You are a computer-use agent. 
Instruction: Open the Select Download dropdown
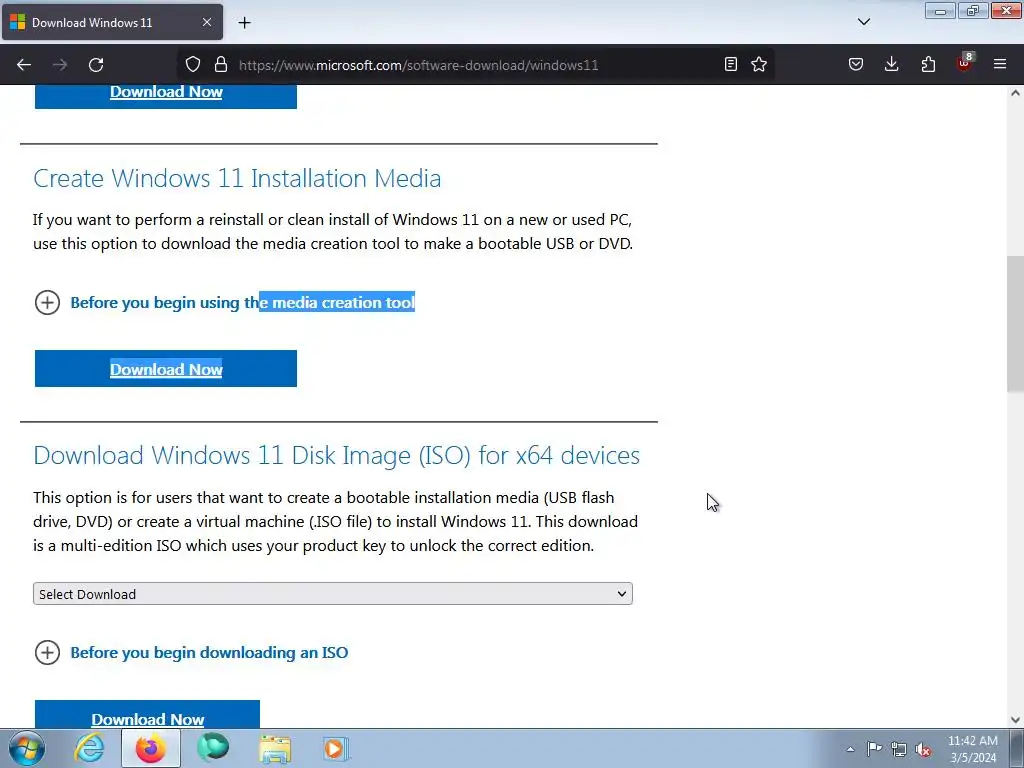(x=332, y=594)
